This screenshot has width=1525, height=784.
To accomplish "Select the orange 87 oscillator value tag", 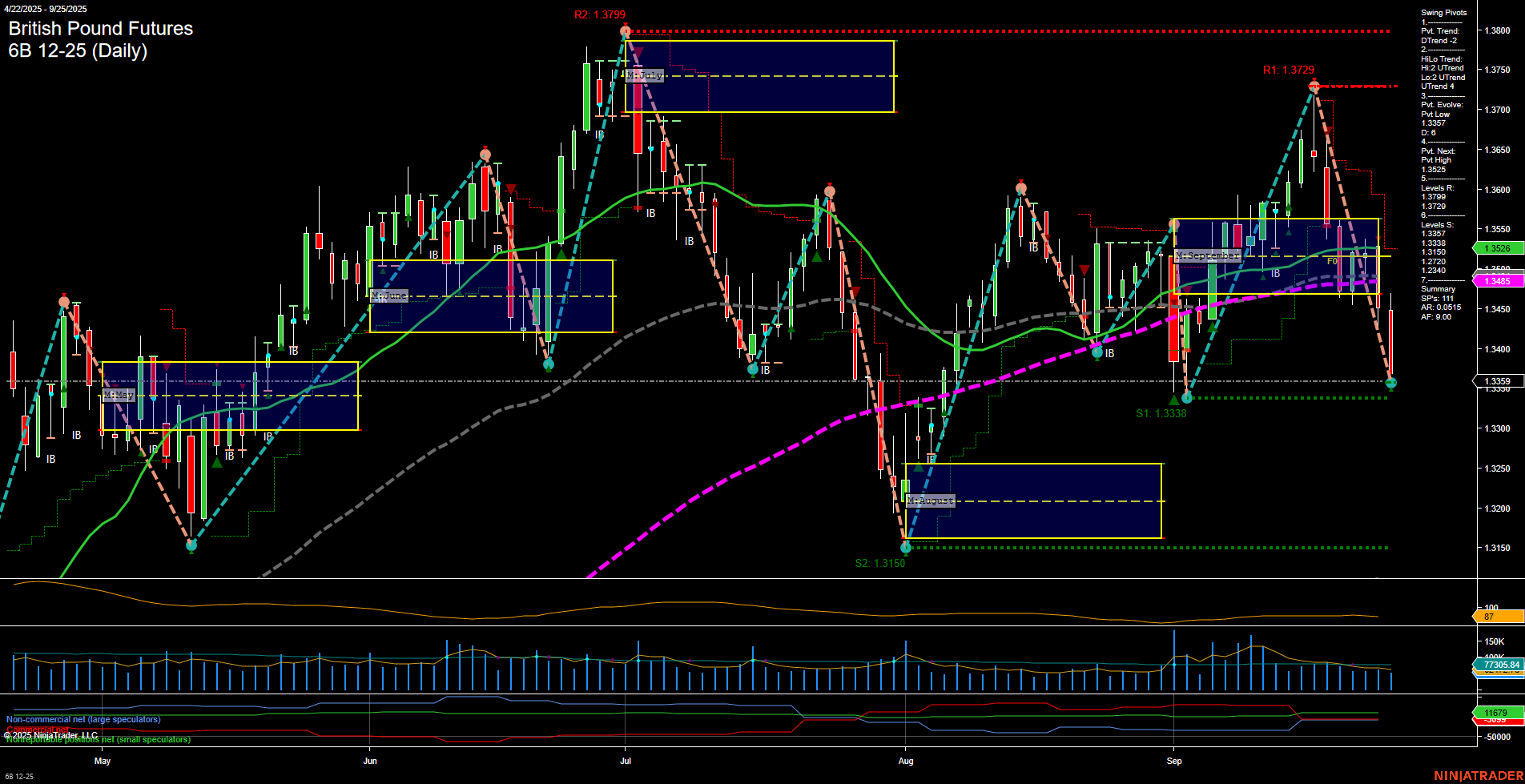I will point(1499,617).
